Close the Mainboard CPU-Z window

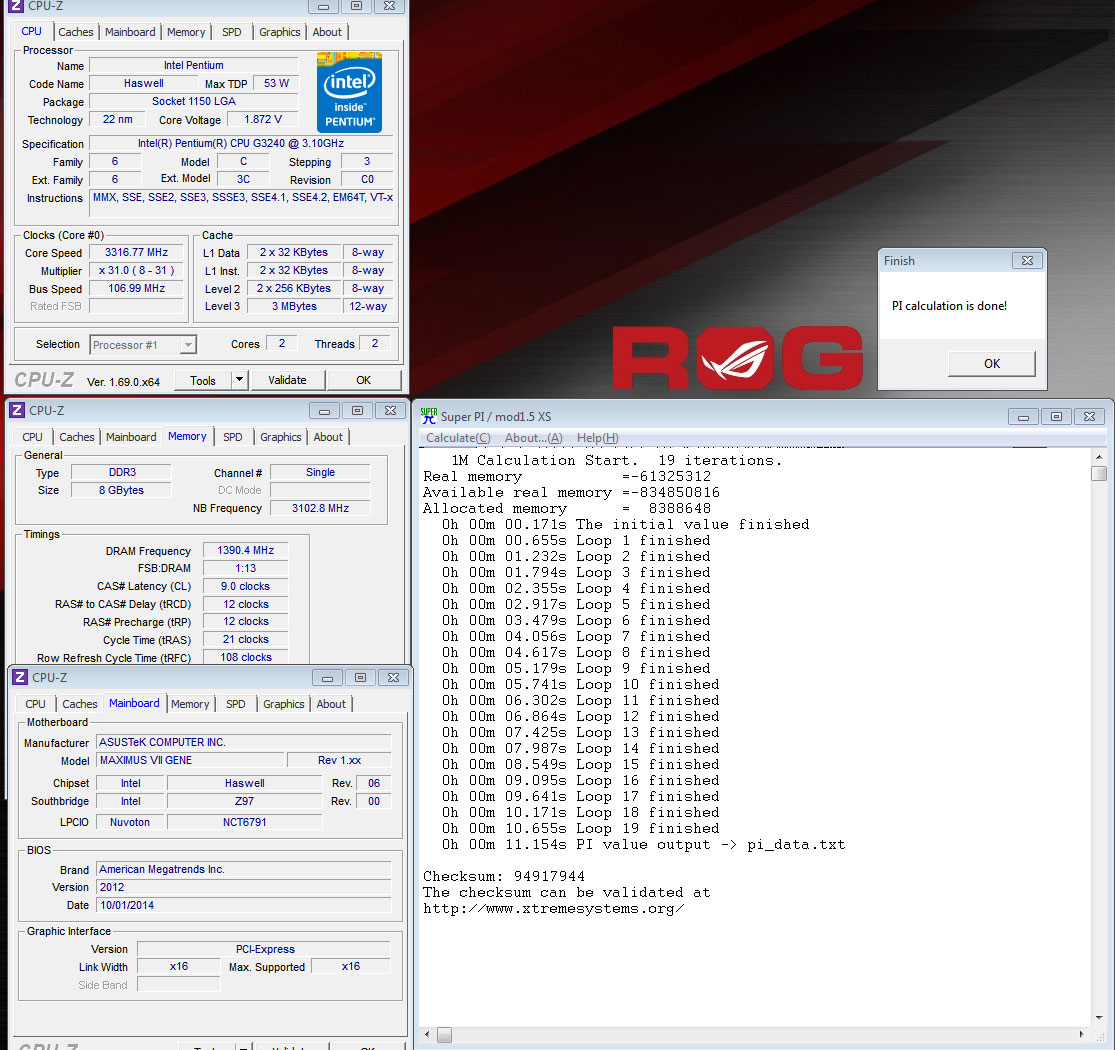(393, 677)
